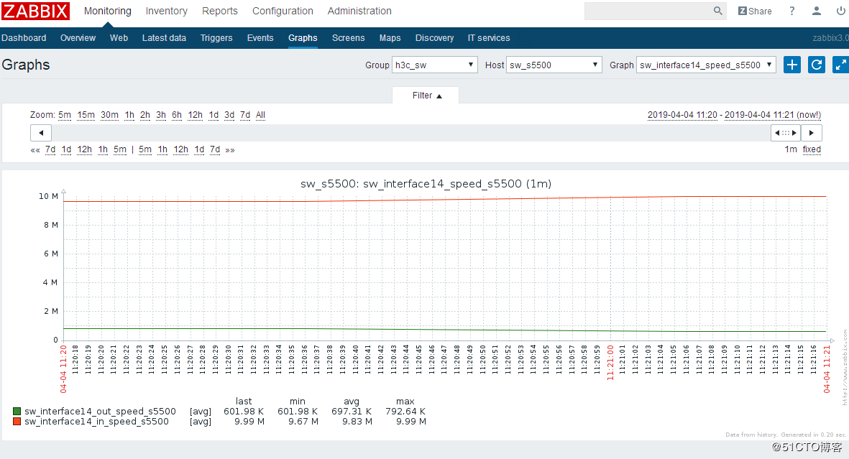Viewport: 849px width, 459px height.
Task: Open the Graph selection dropdown
Action: (706, 65)
